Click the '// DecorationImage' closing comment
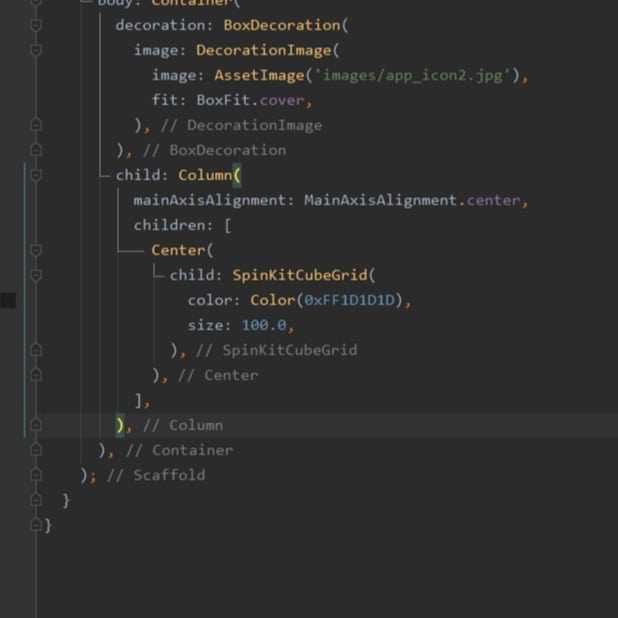618x618 pixels. (x=241, y=125)
